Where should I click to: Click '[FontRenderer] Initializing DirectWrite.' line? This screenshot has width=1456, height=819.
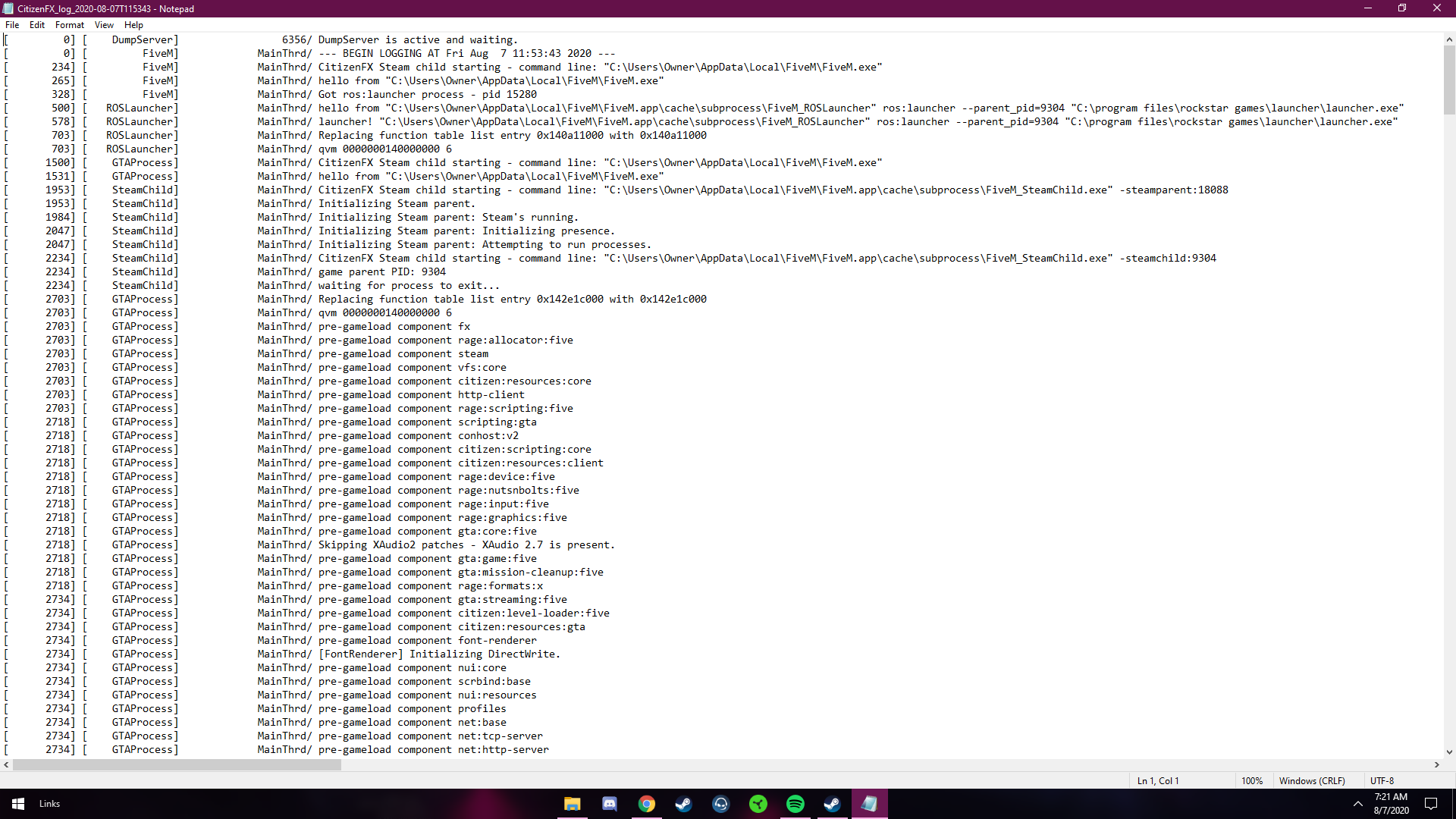tap(439, 654)
